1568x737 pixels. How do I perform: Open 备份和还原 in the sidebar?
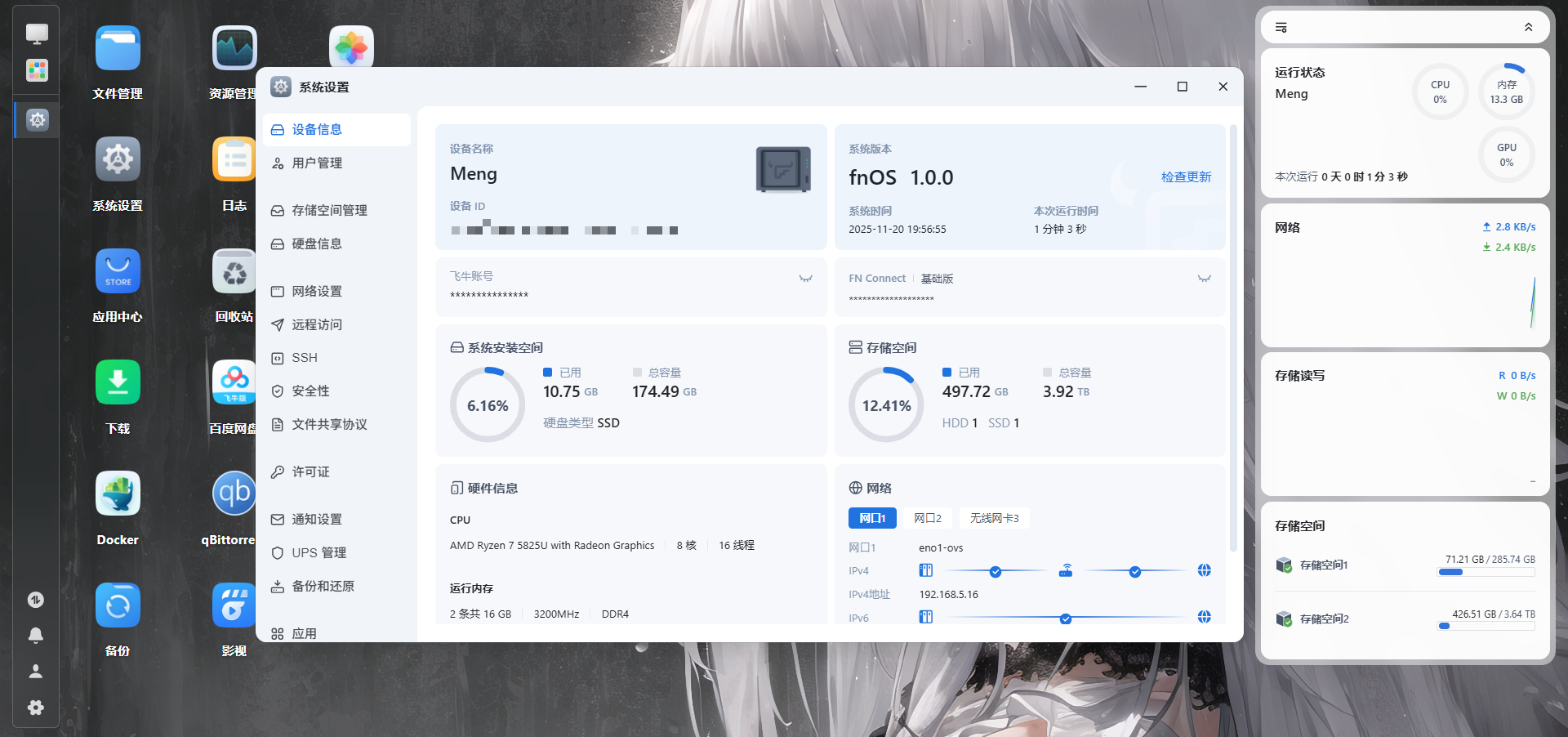[336, 587]
